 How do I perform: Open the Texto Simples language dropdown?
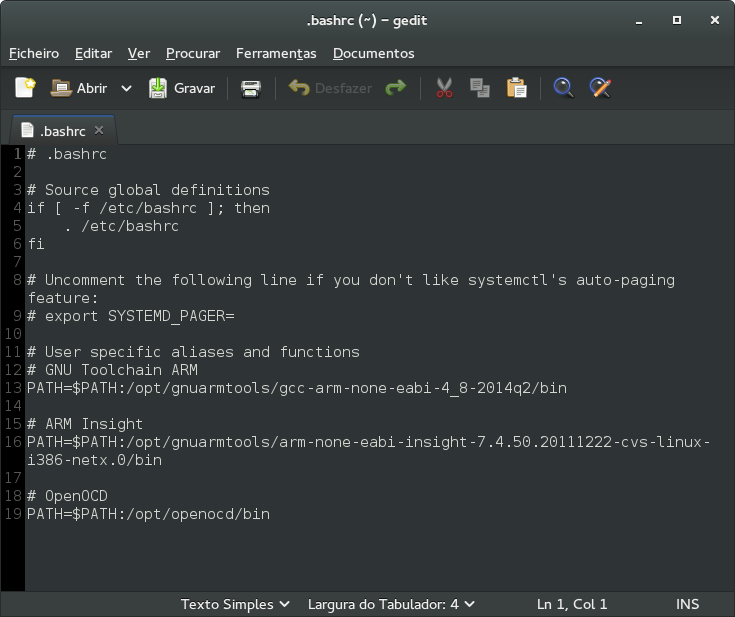235,604
